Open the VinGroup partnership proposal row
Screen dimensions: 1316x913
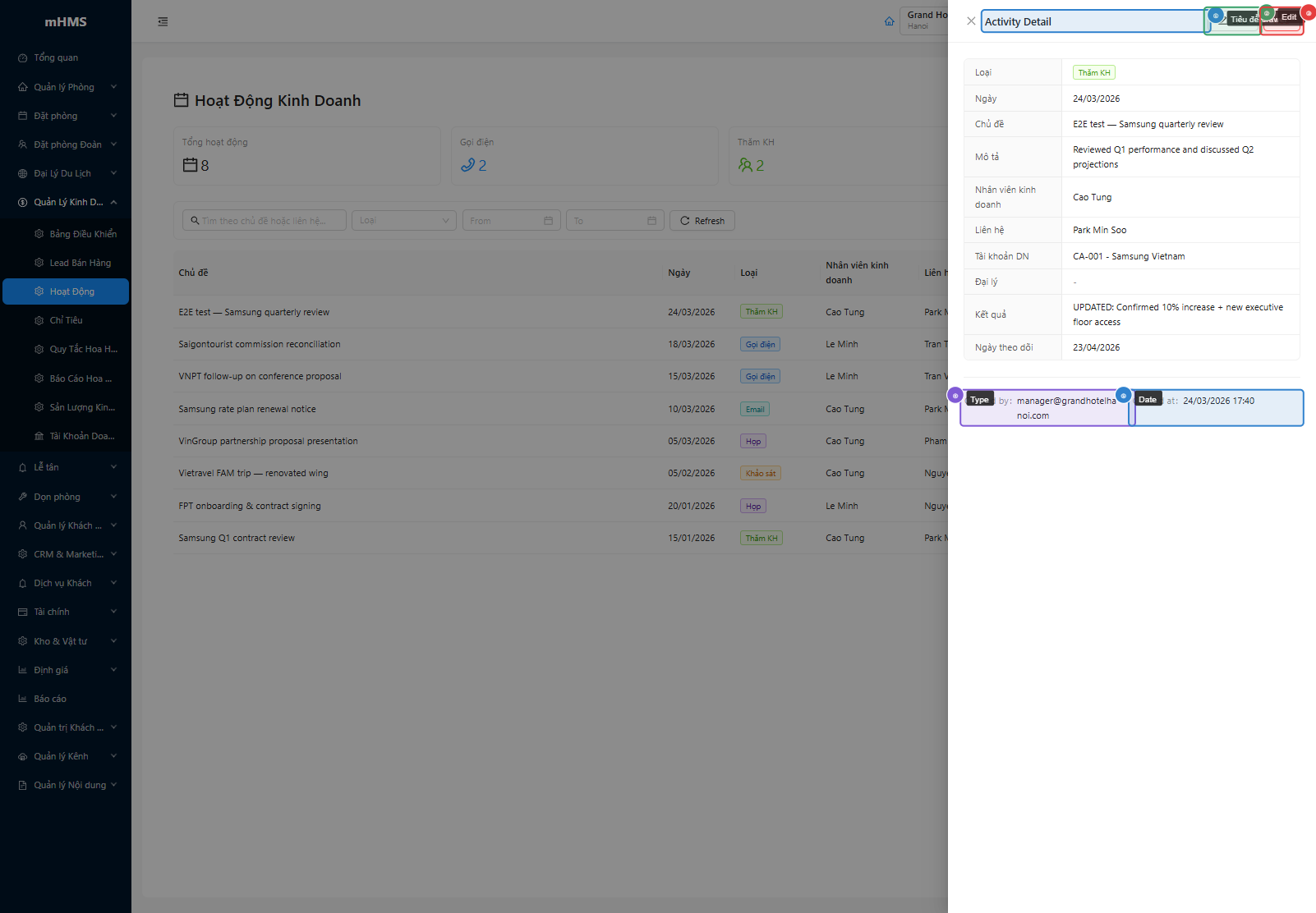coord(268,441)
